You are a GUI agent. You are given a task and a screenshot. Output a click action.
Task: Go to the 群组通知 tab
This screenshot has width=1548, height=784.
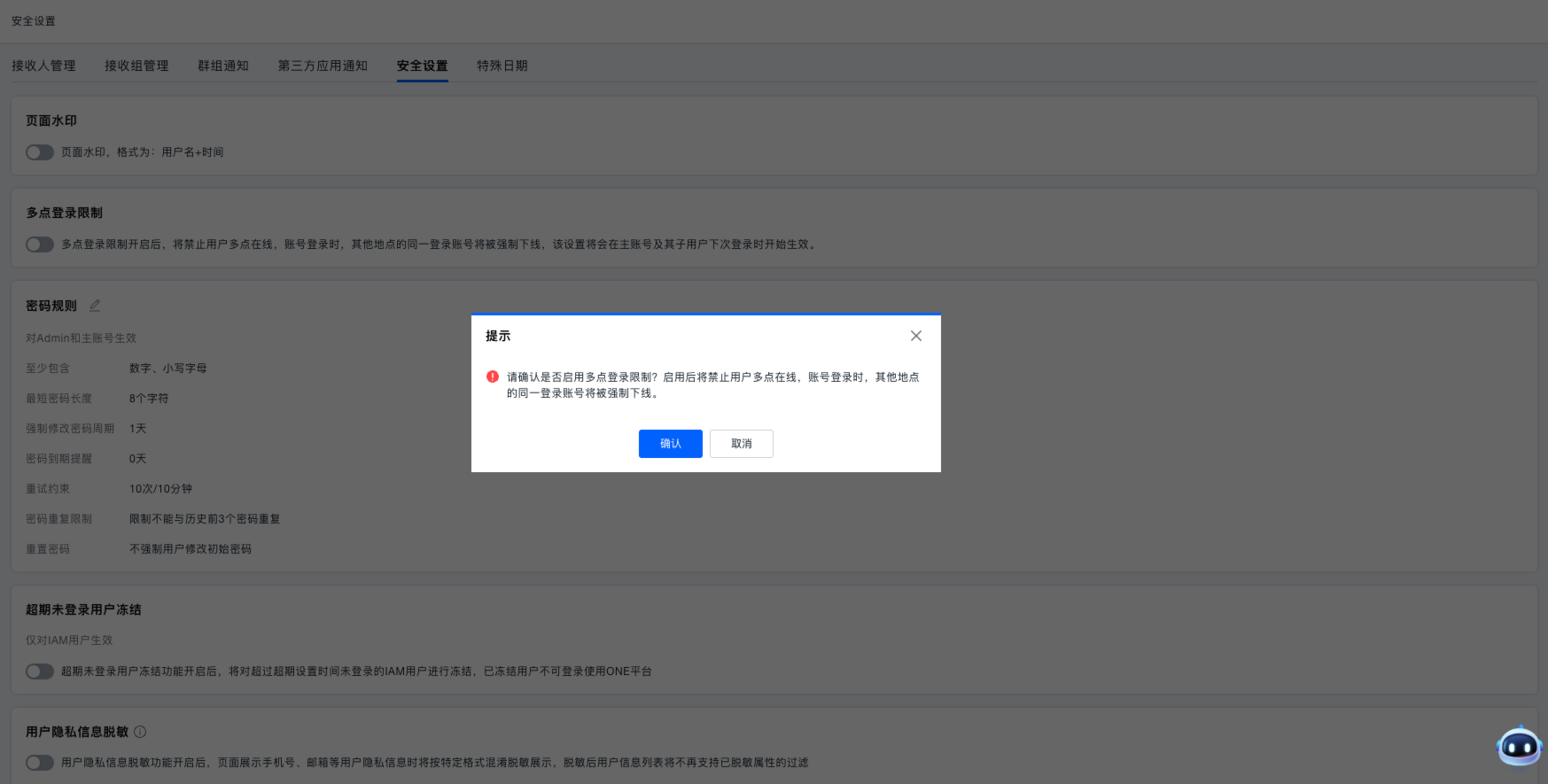click(223, 66)
